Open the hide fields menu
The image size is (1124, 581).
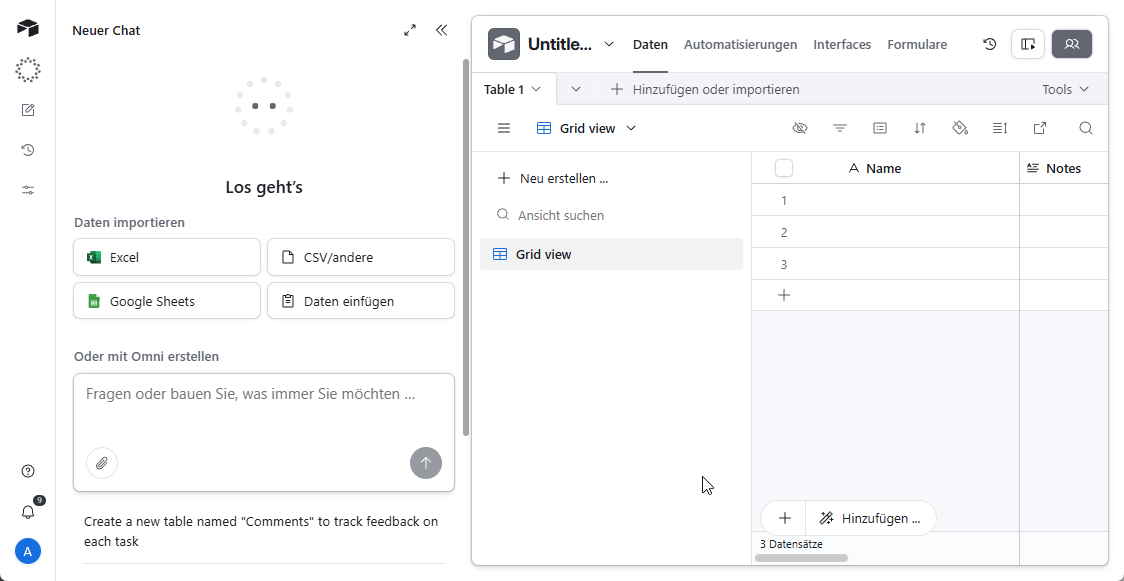(x=800, y=128)
